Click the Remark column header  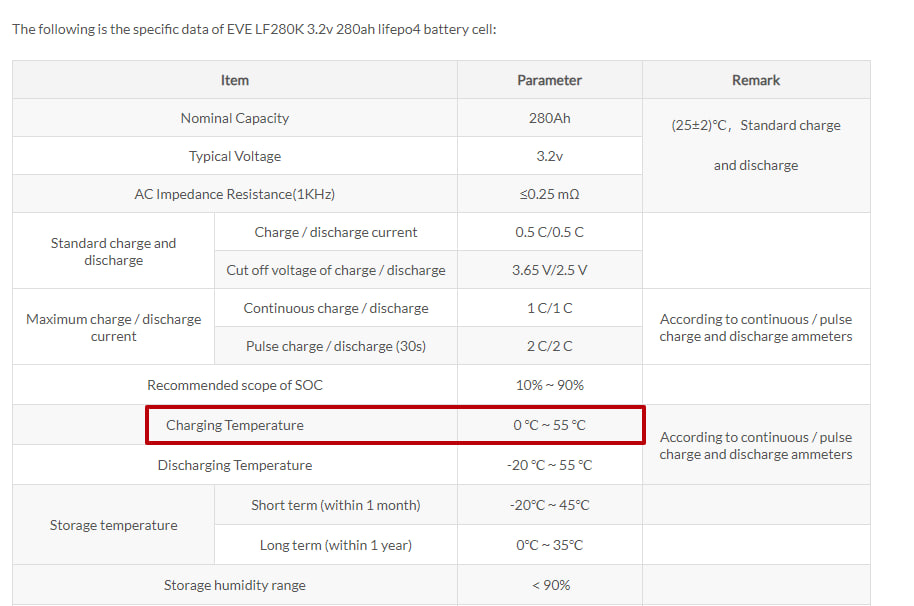pos(756,80)
